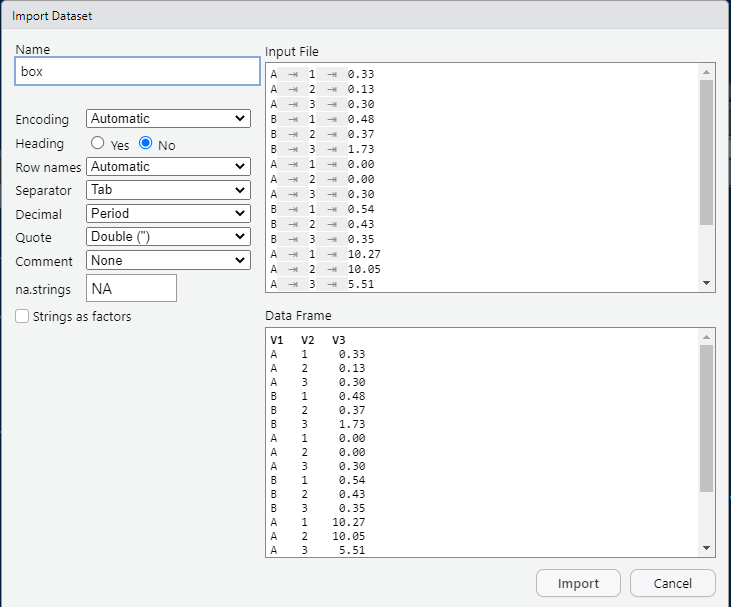731x607 pixels.
Task: Open the Separator dropdown set to Tab
Action: coord(168,190)
